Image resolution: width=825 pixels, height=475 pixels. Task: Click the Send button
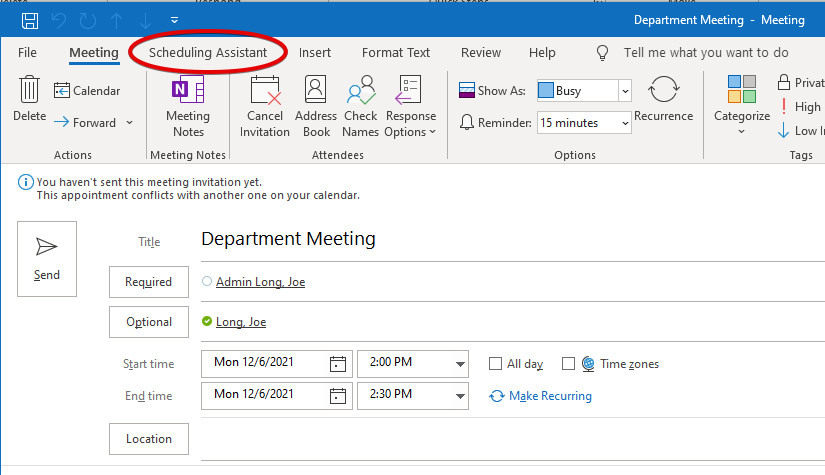click(47, 259)
